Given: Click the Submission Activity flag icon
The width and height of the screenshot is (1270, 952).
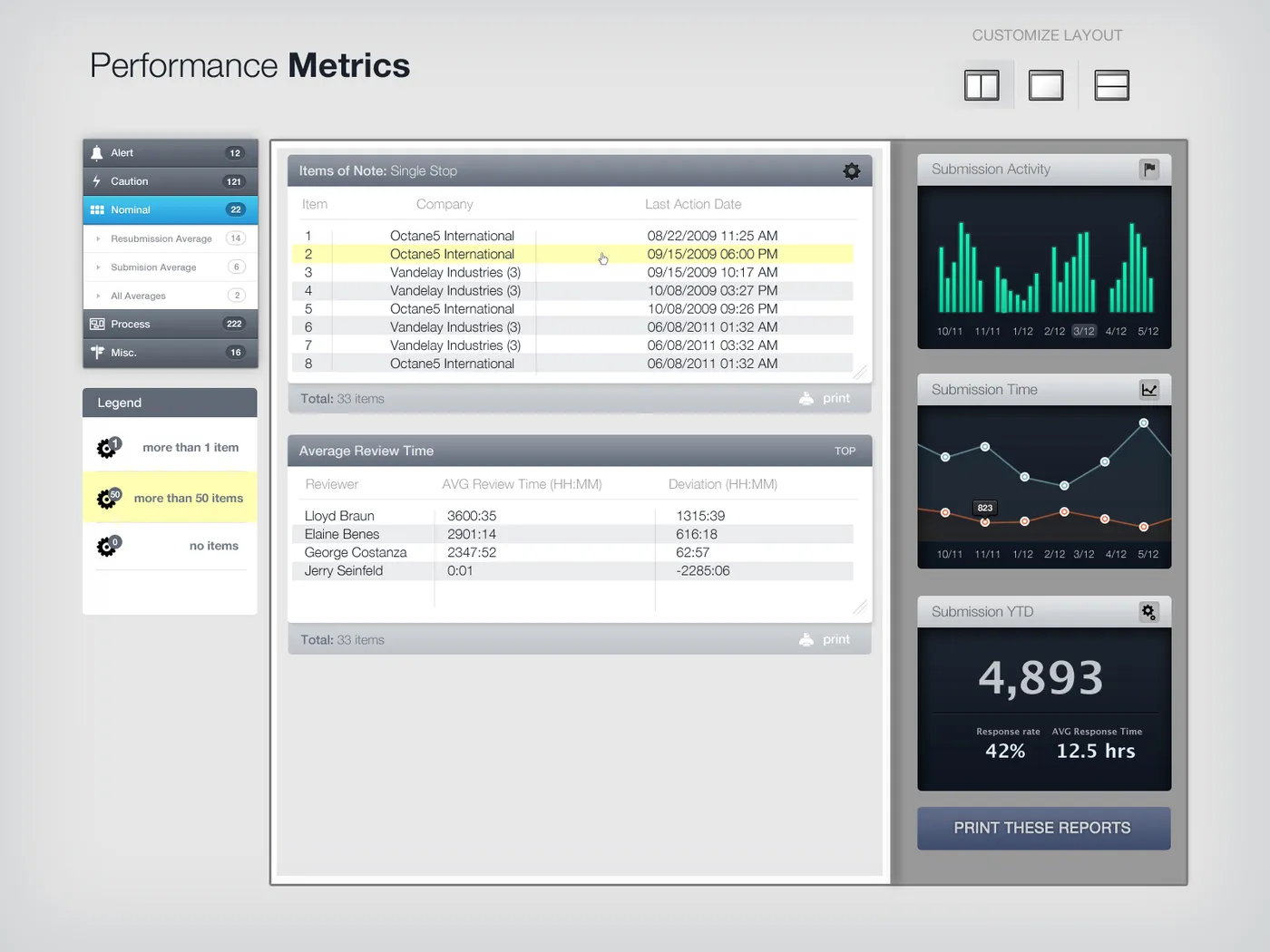Looking at the screenshot, I should point(1149,169).
